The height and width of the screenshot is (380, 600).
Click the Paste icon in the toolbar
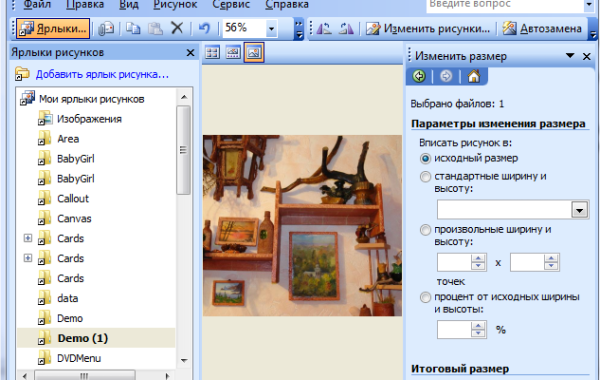tap(155, 28)
